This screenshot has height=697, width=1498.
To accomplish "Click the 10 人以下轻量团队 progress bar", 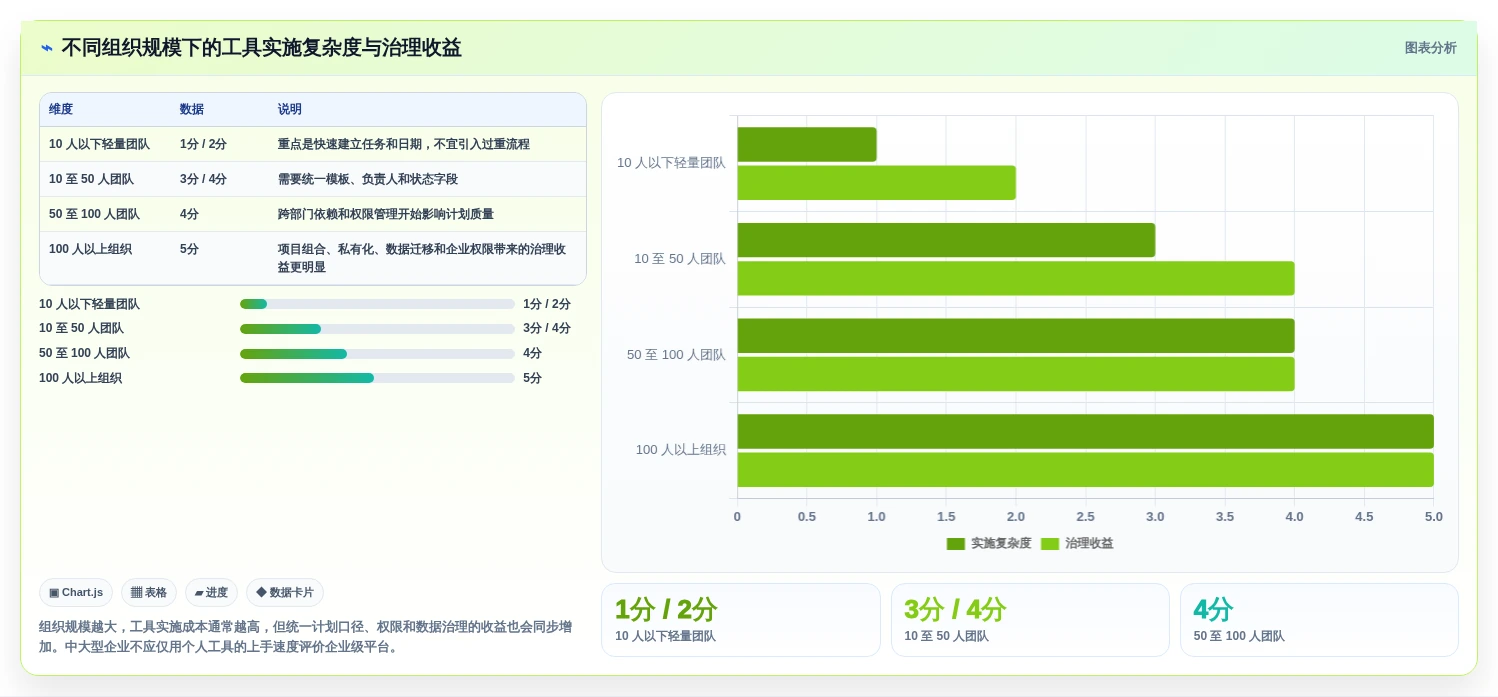I will pyautogui.click(x=377, y=304).
